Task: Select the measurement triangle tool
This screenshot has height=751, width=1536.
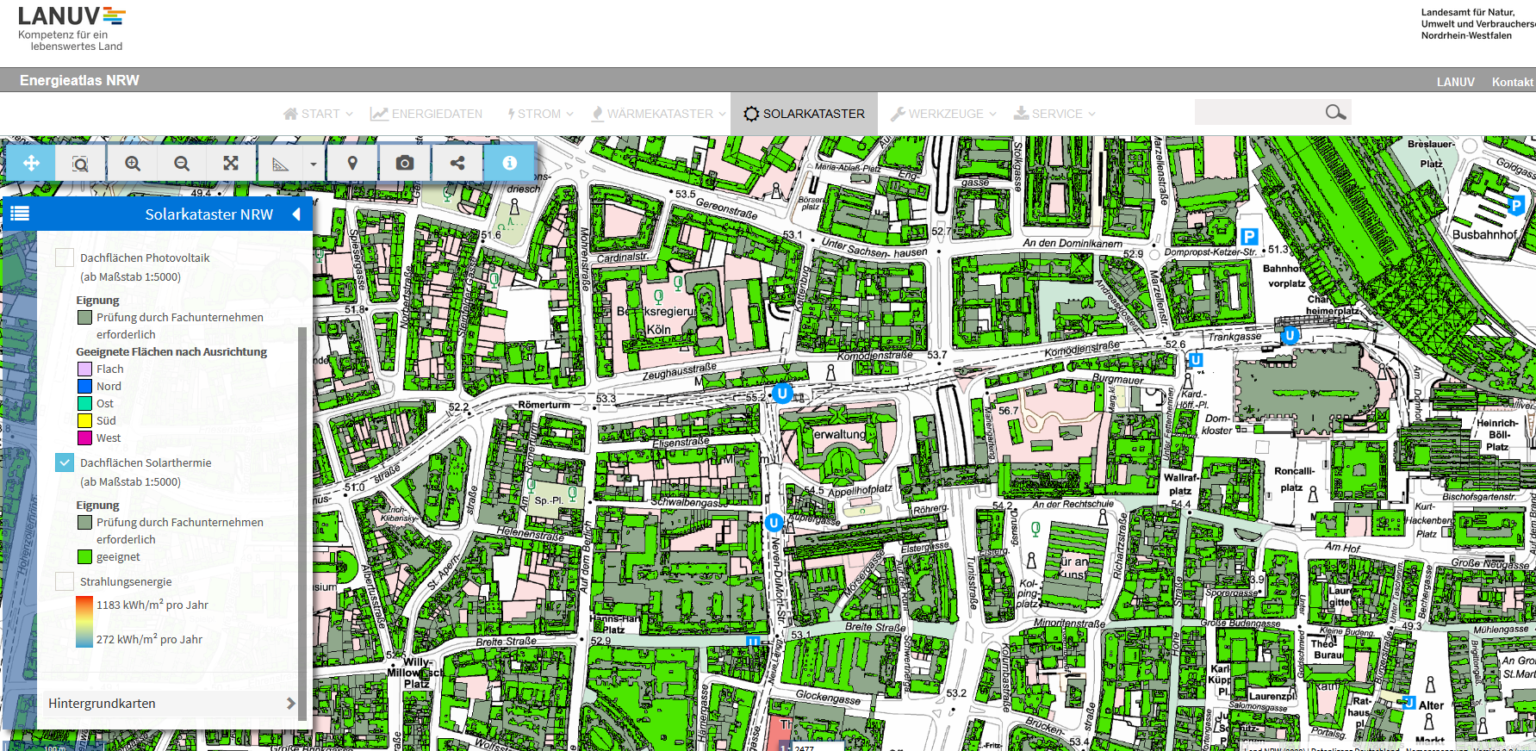Action: click(x=281, y=163)
